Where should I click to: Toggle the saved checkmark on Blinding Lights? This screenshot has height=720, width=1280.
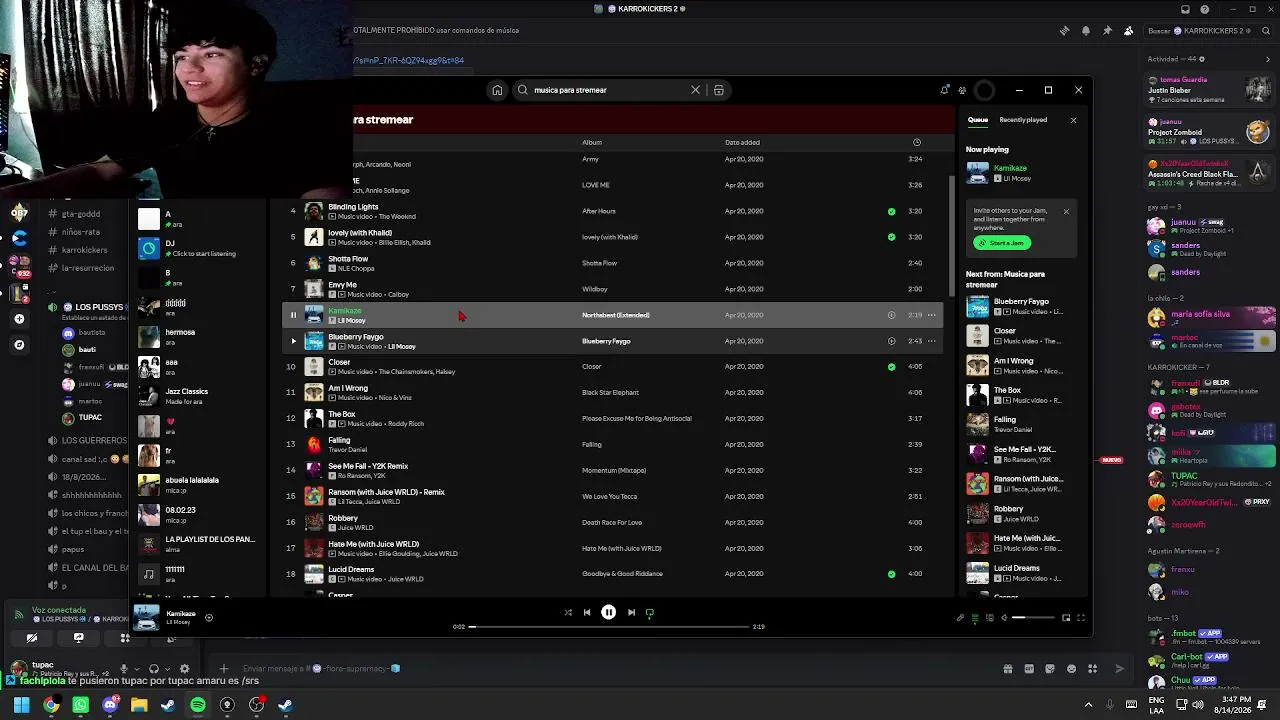click(891, 211)
